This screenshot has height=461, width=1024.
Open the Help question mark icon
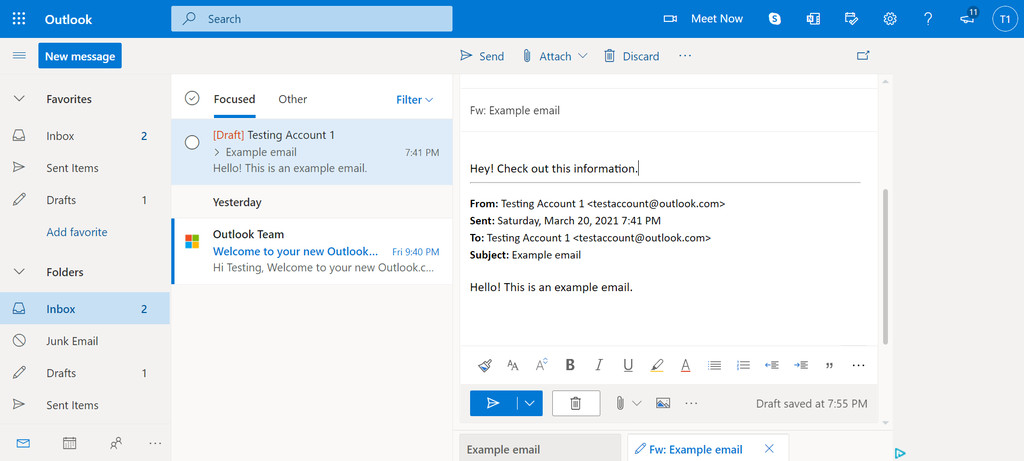tap(928, 19)
